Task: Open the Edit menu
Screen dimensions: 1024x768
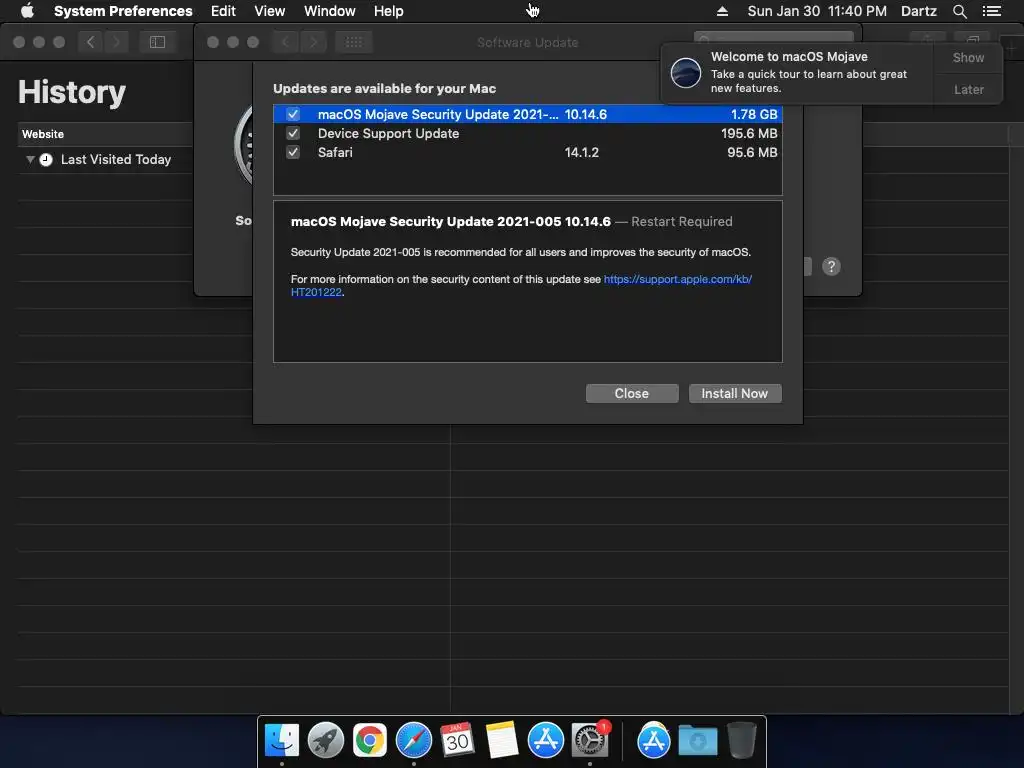Action: pyautogui.click(x=223, y=11)
